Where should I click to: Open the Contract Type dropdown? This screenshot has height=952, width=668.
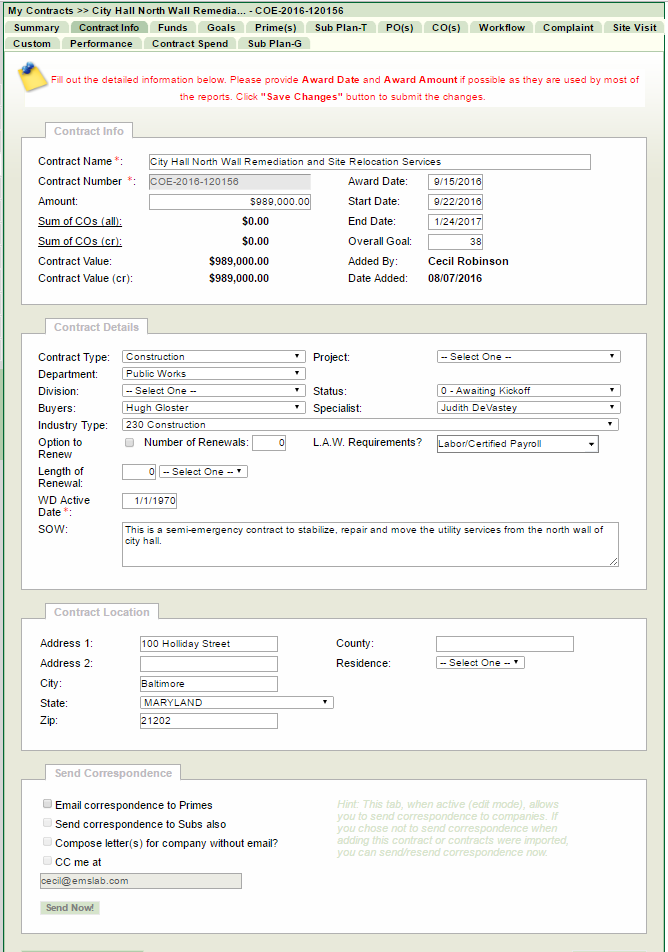214,356
